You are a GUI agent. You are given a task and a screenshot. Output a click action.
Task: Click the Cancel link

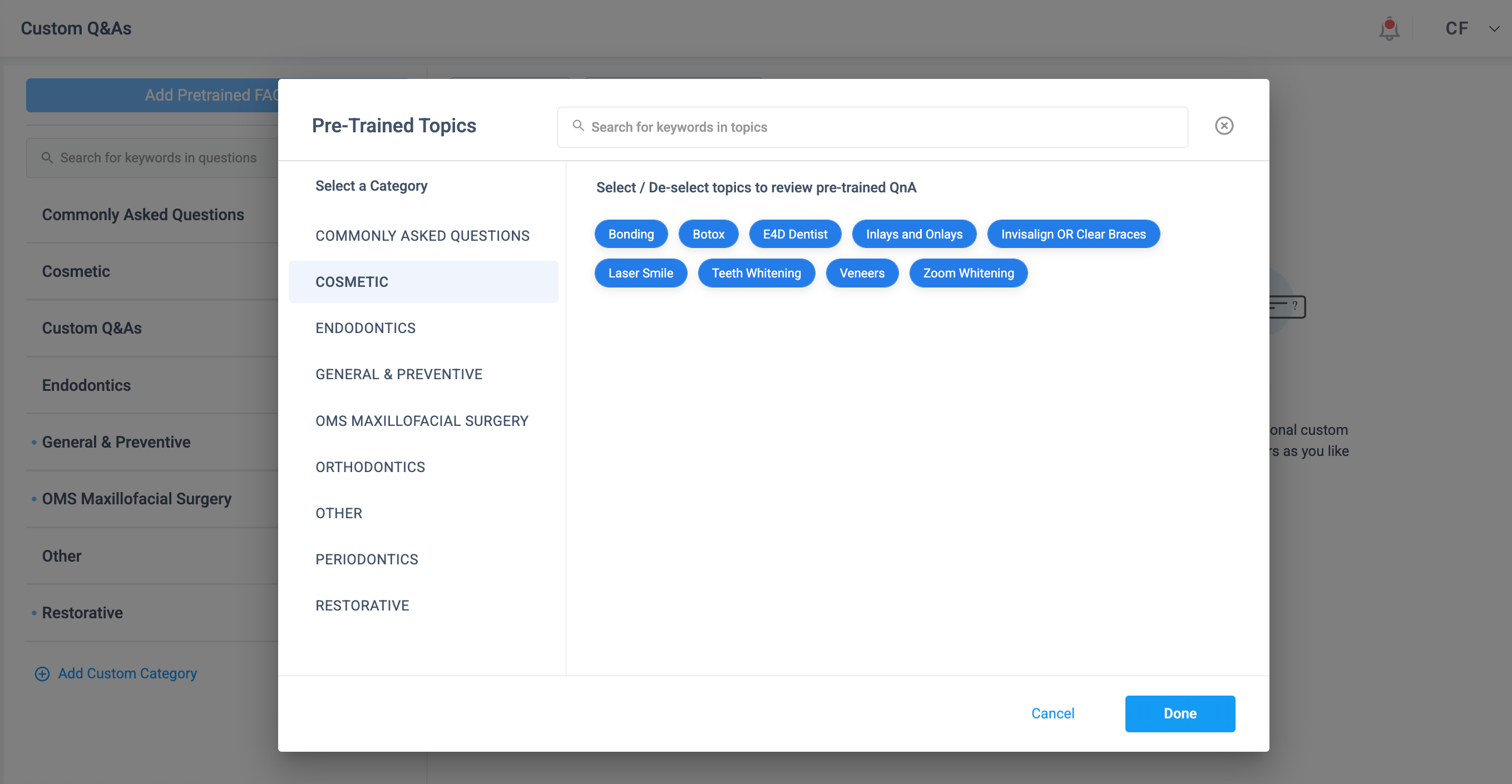click(1053, 713)
